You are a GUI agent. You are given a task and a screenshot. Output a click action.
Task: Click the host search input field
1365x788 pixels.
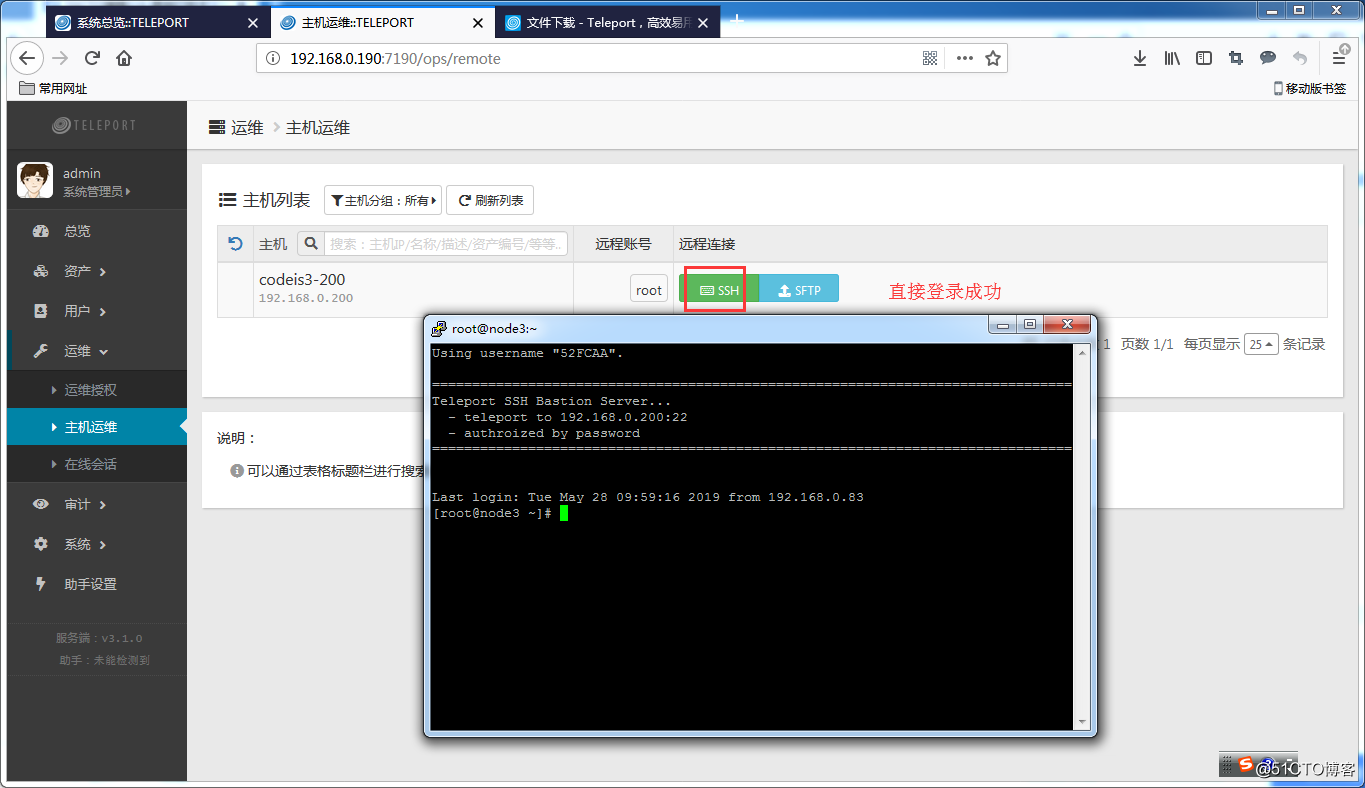(x=446, y=243)
